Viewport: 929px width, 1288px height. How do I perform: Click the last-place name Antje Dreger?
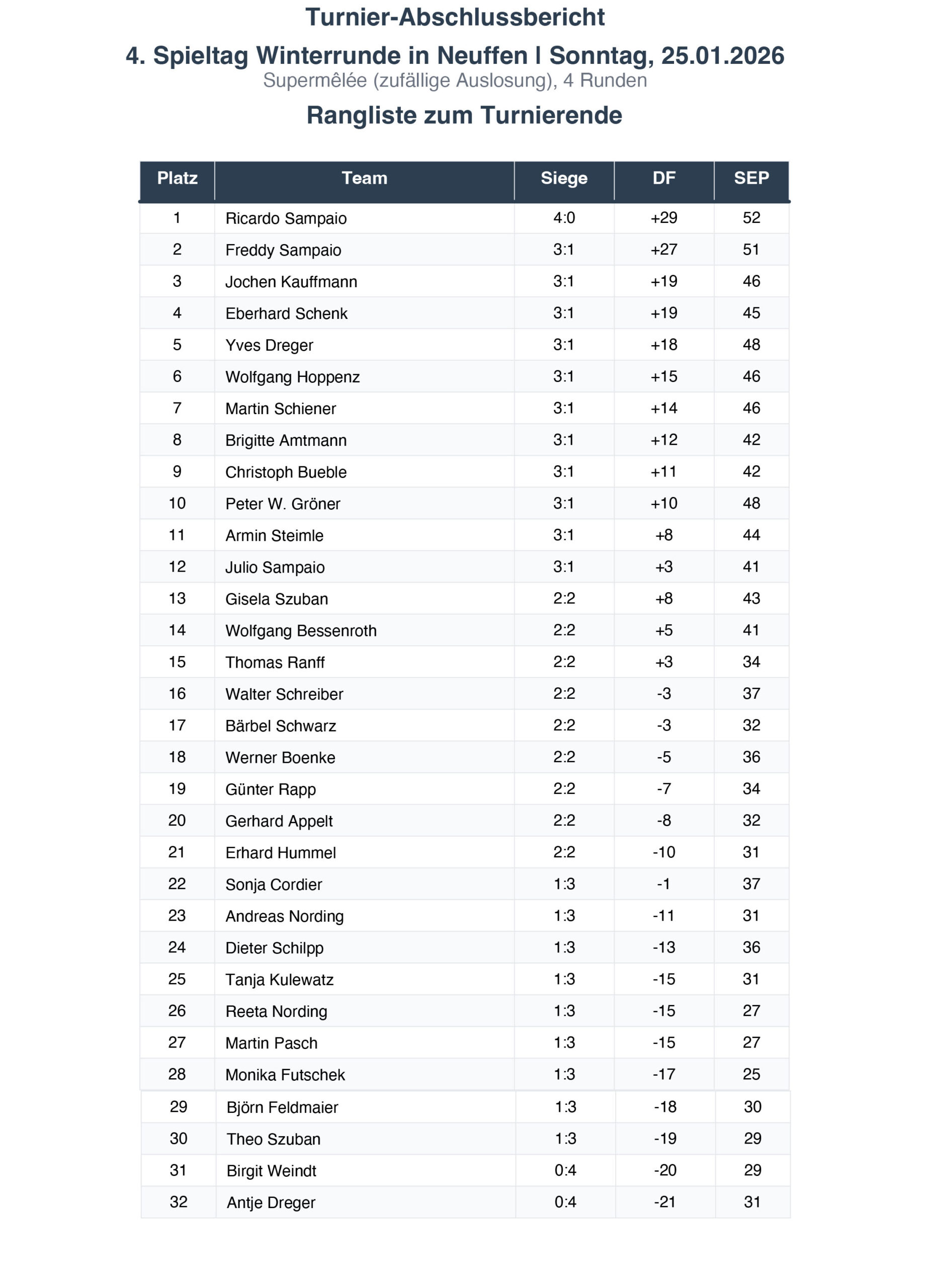[271, 1203]
